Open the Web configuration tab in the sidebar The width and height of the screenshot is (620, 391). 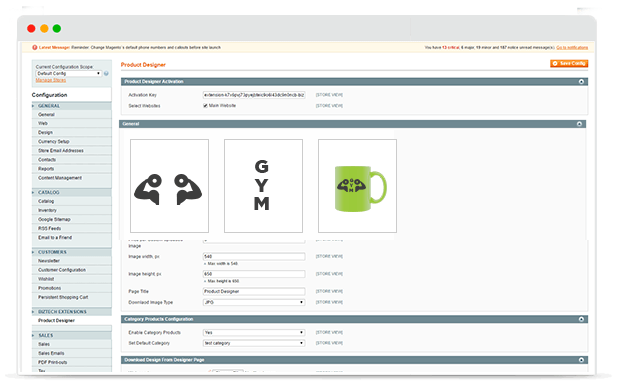43,123
